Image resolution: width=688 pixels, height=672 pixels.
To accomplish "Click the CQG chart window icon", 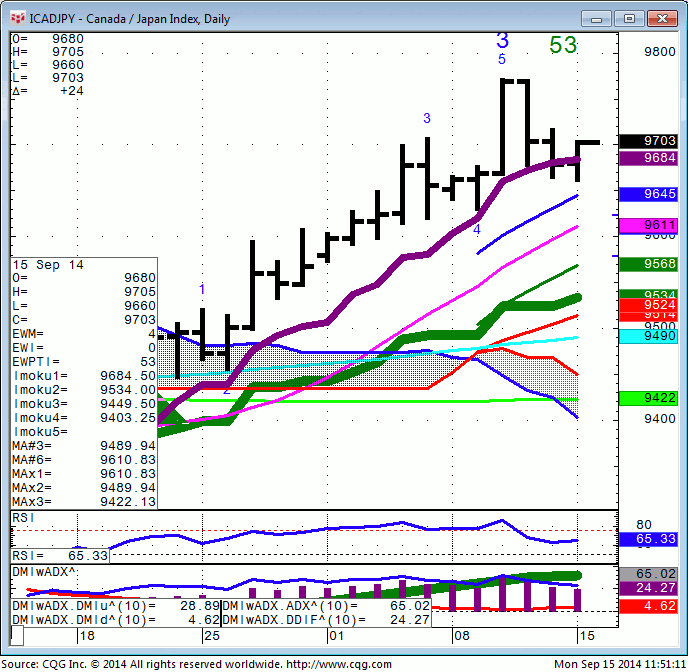I will [18, 18].
